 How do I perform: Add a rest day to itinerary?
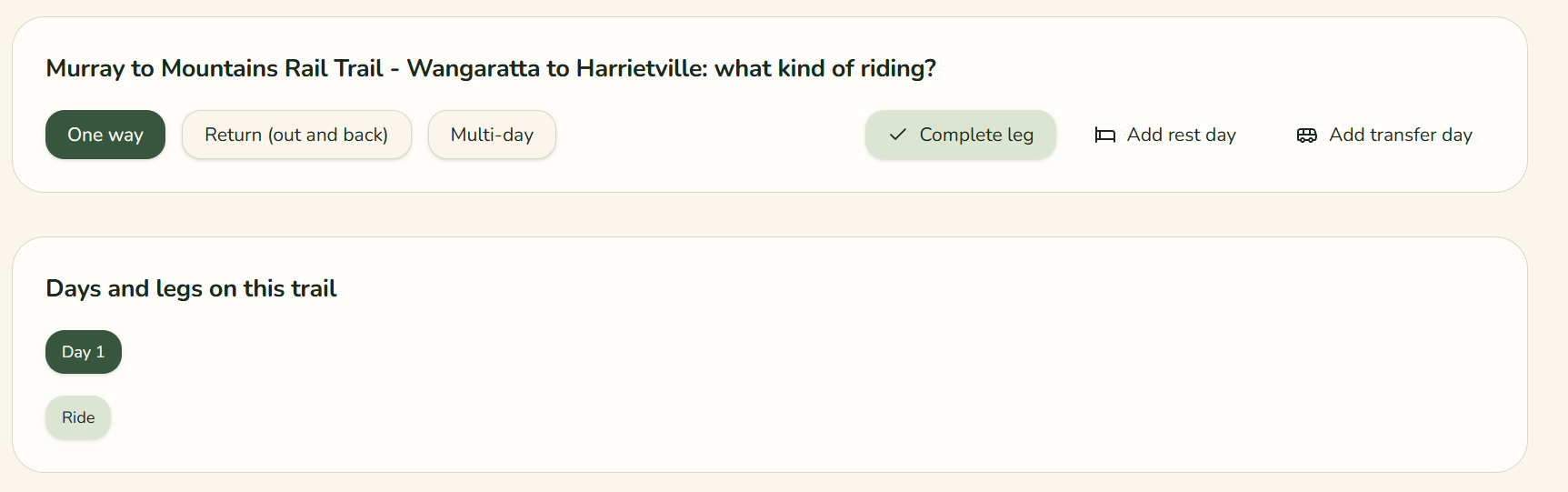coord(1165,135)
